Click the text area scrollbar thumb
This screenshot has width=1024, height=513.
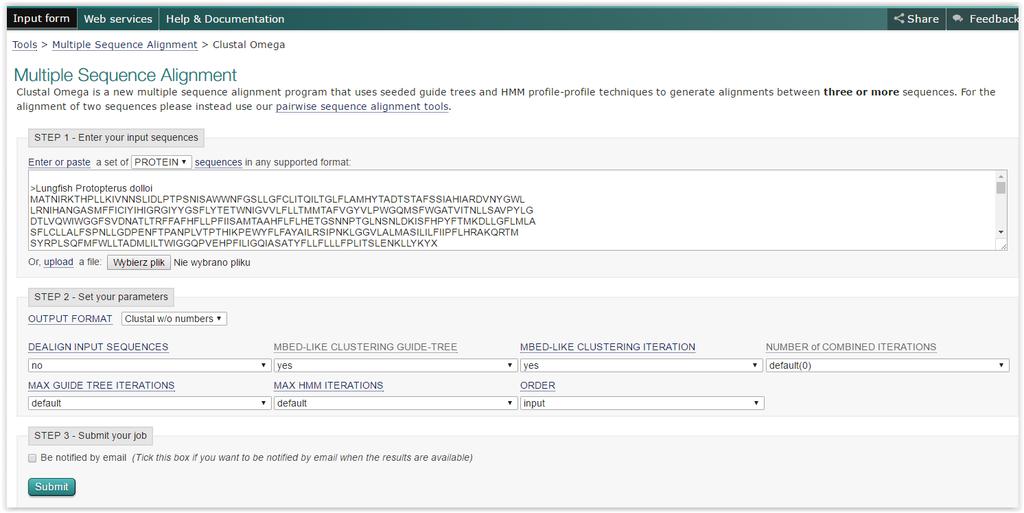[x=1001, y=188]
